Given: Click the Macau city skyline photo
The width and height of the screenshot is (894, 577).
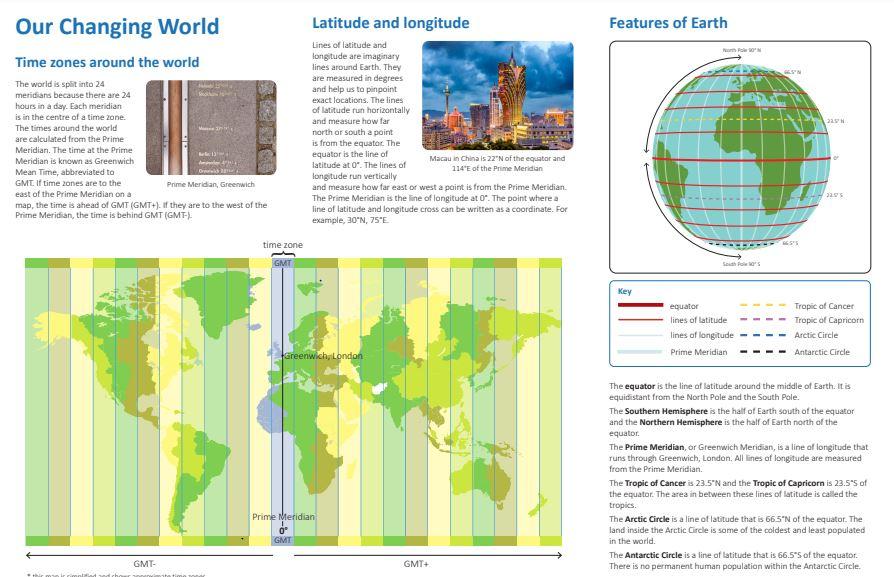Looking at the screenshot, I should point(497,95).
